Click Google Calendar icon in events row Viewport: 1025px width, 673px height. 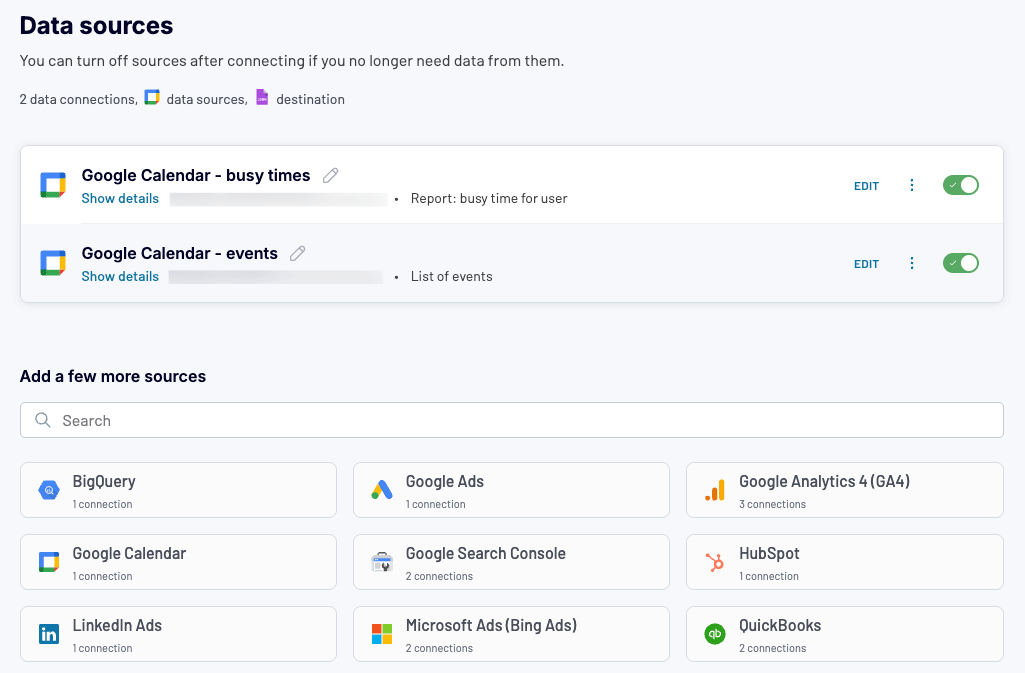pyautogui.click(x=53, y=263)
